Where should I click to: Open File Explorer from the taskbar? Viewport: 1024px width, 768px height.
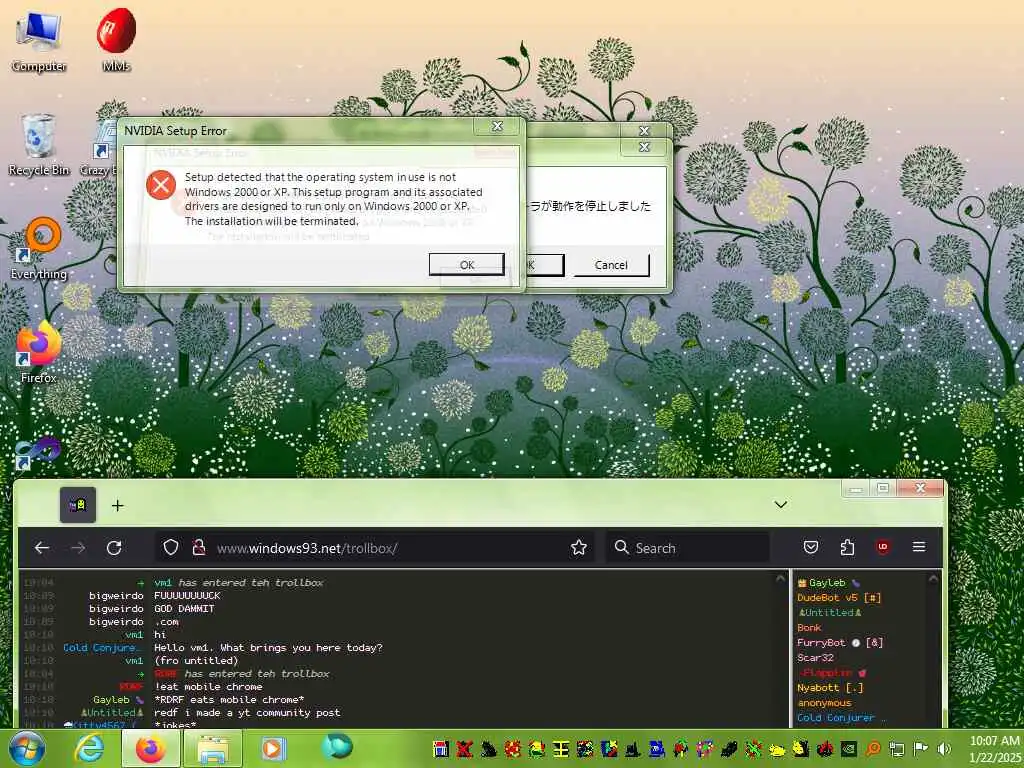[213, 748]
